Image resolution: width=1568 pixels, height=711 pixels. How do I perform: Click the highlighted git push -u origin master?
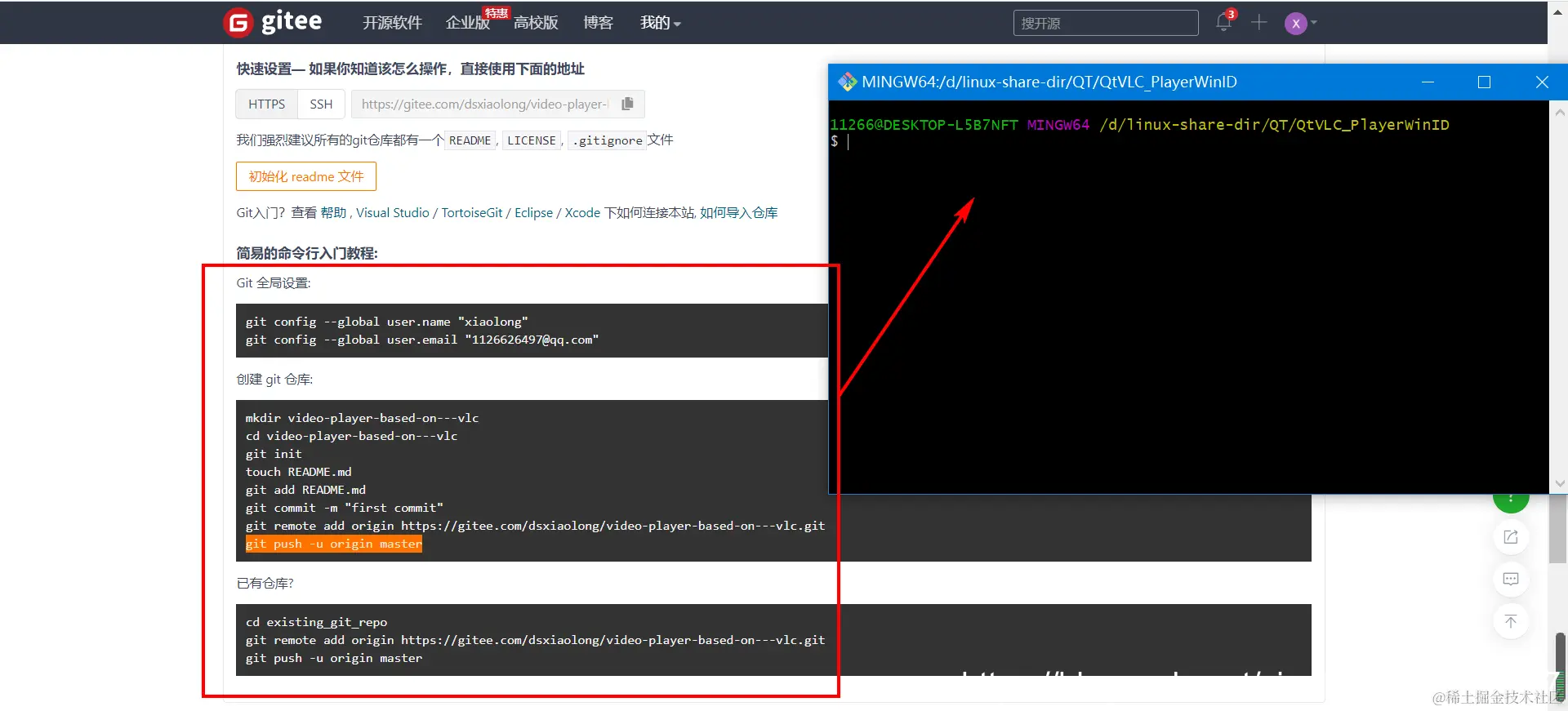(333, 544)
